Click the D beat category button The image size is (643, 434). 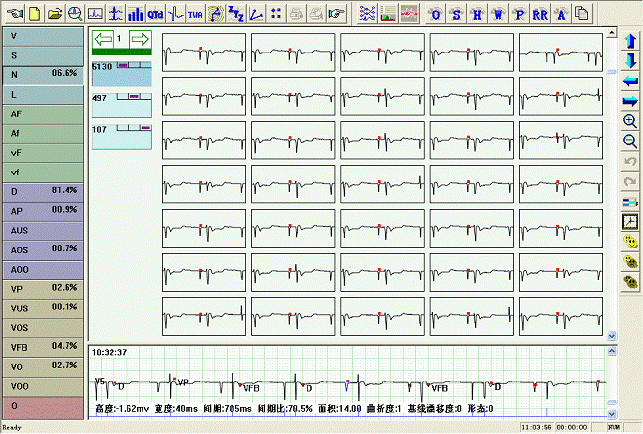[x=42, y=190]
